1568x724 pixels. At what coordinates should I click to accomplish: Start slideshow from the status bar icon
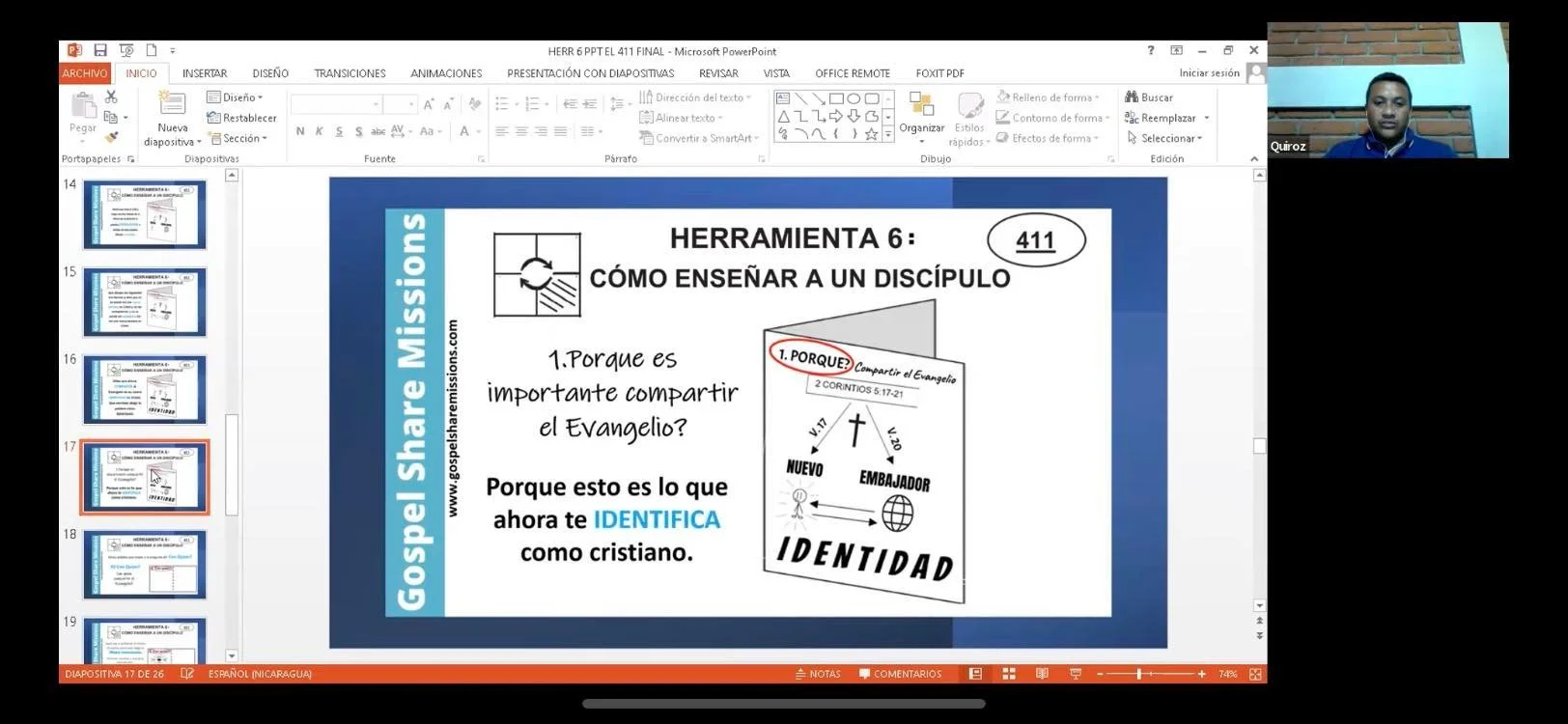click(1075, 674)
